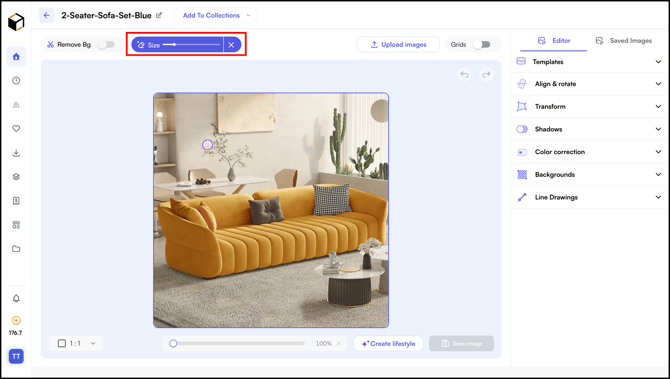Click the Color correction icon

[x=522, y=152]
